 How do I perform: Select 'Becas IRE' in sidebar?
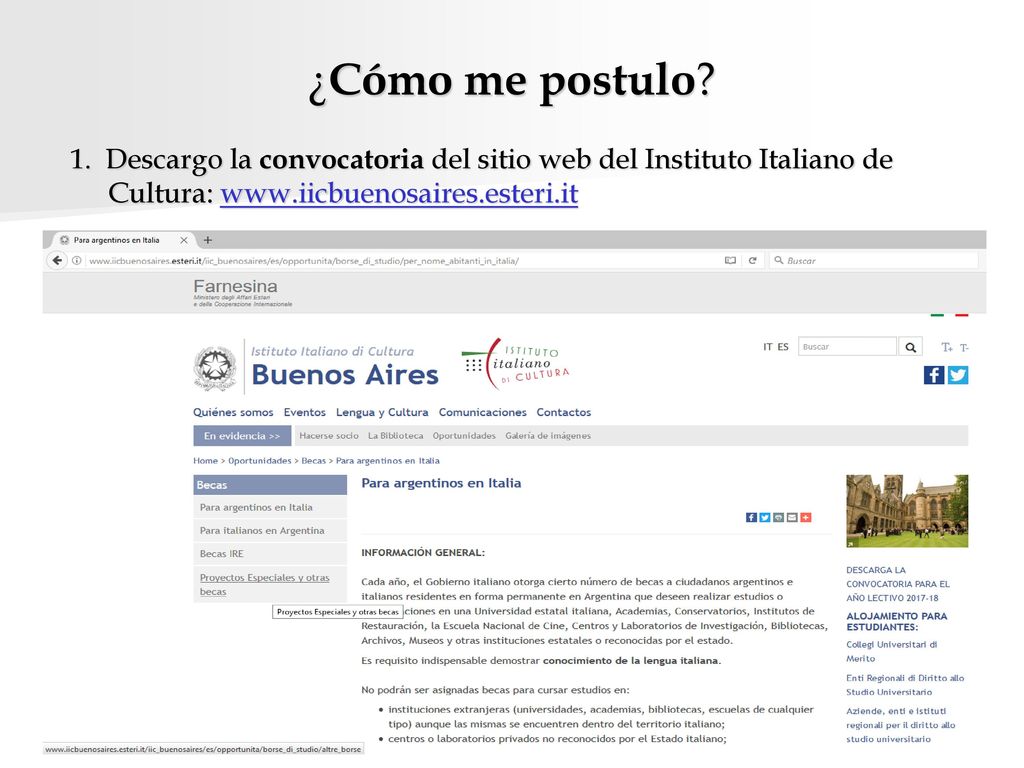click(270, 553)
